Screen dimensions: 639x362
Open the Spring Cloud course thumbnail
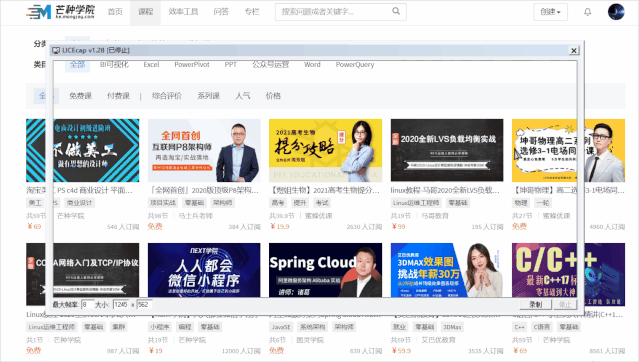(326, 270)
